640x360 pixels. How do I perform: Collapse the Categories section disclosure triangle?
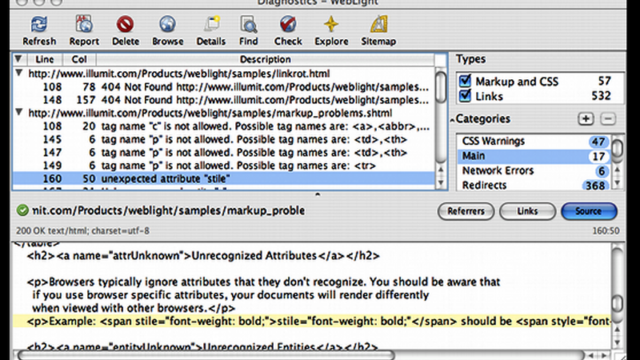point(452,120)
